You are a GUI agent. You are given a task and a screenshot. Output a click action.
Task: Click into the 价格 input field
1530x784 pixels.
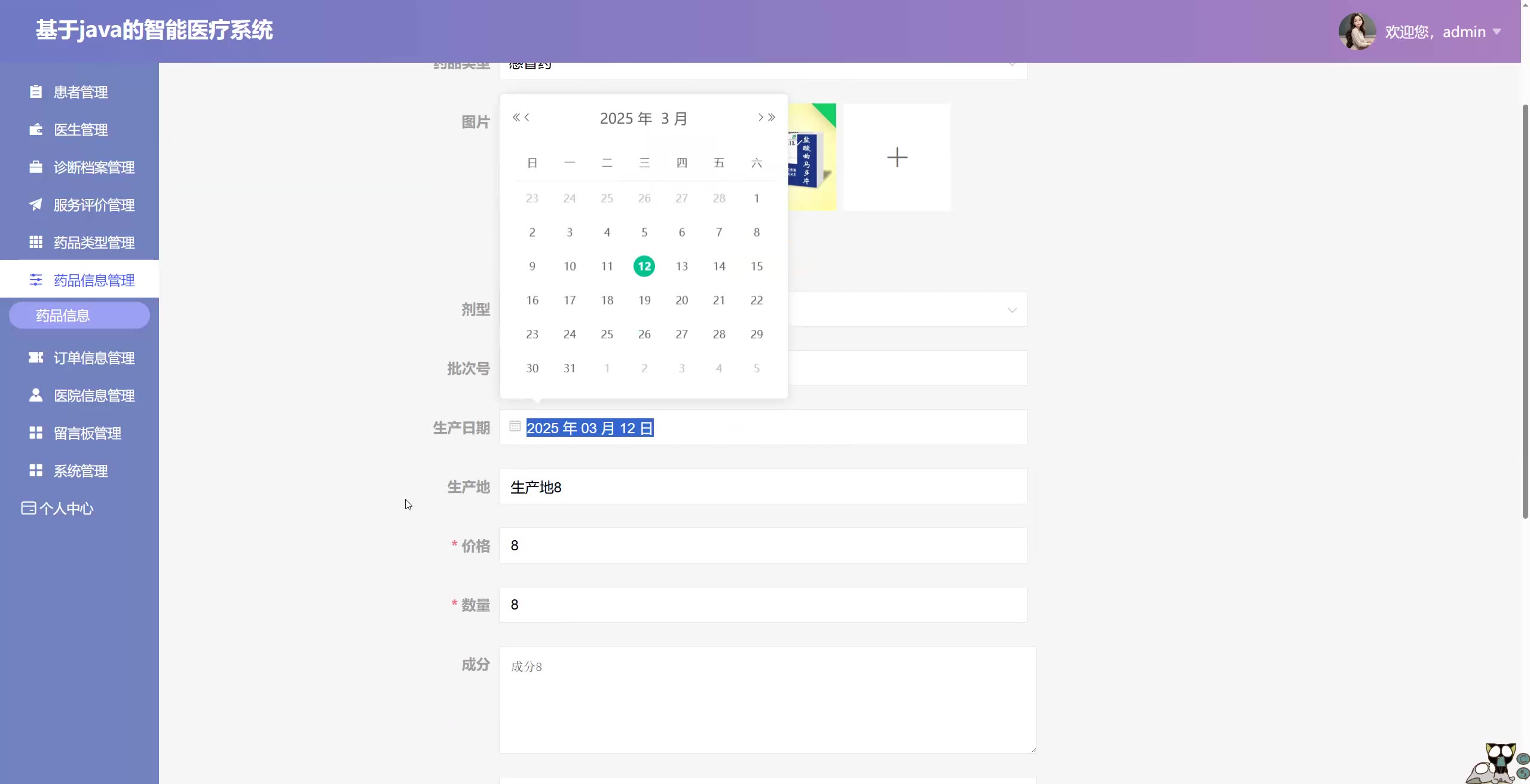[763, 545]
